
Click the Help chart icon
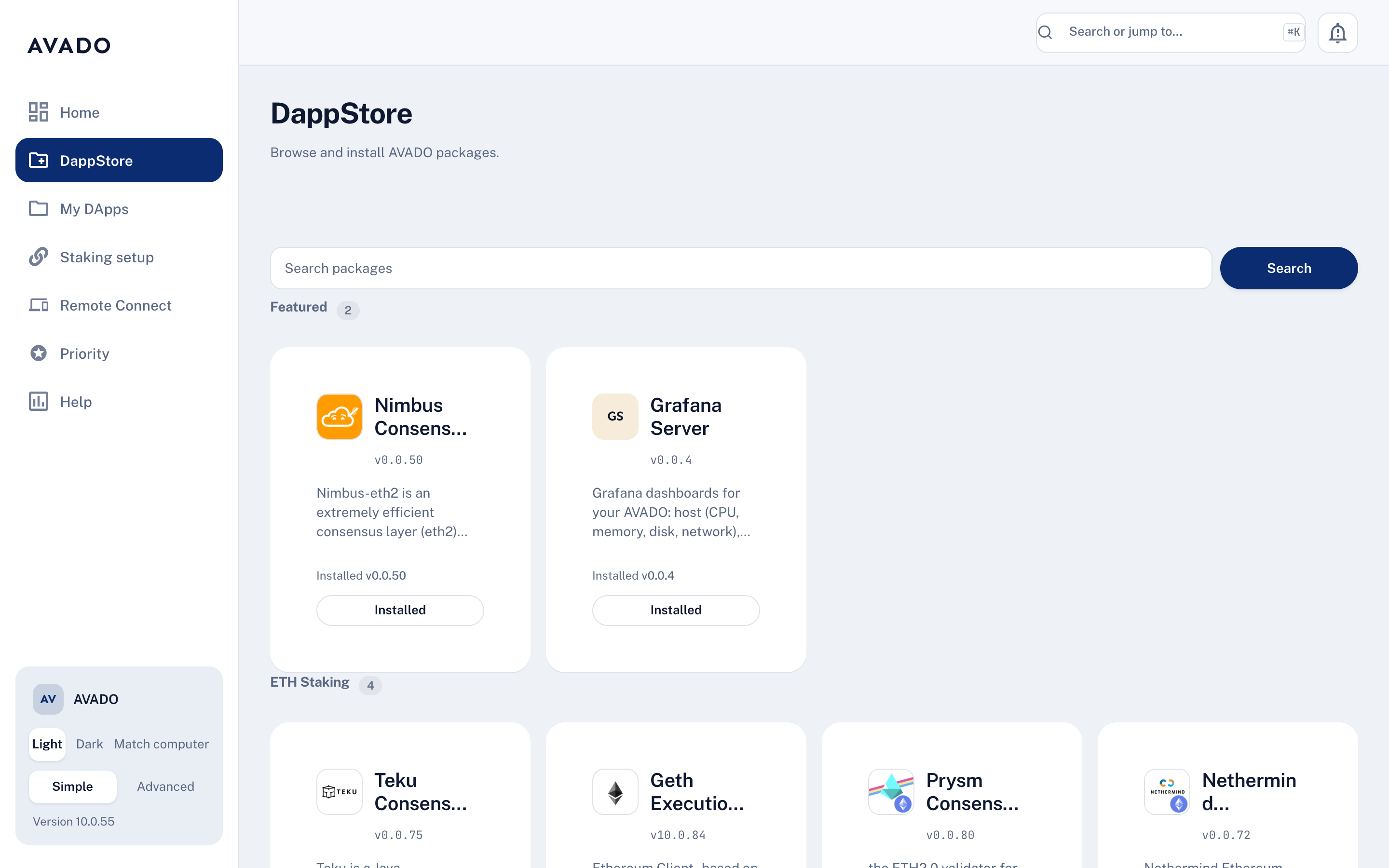click(x=39, y=401)
